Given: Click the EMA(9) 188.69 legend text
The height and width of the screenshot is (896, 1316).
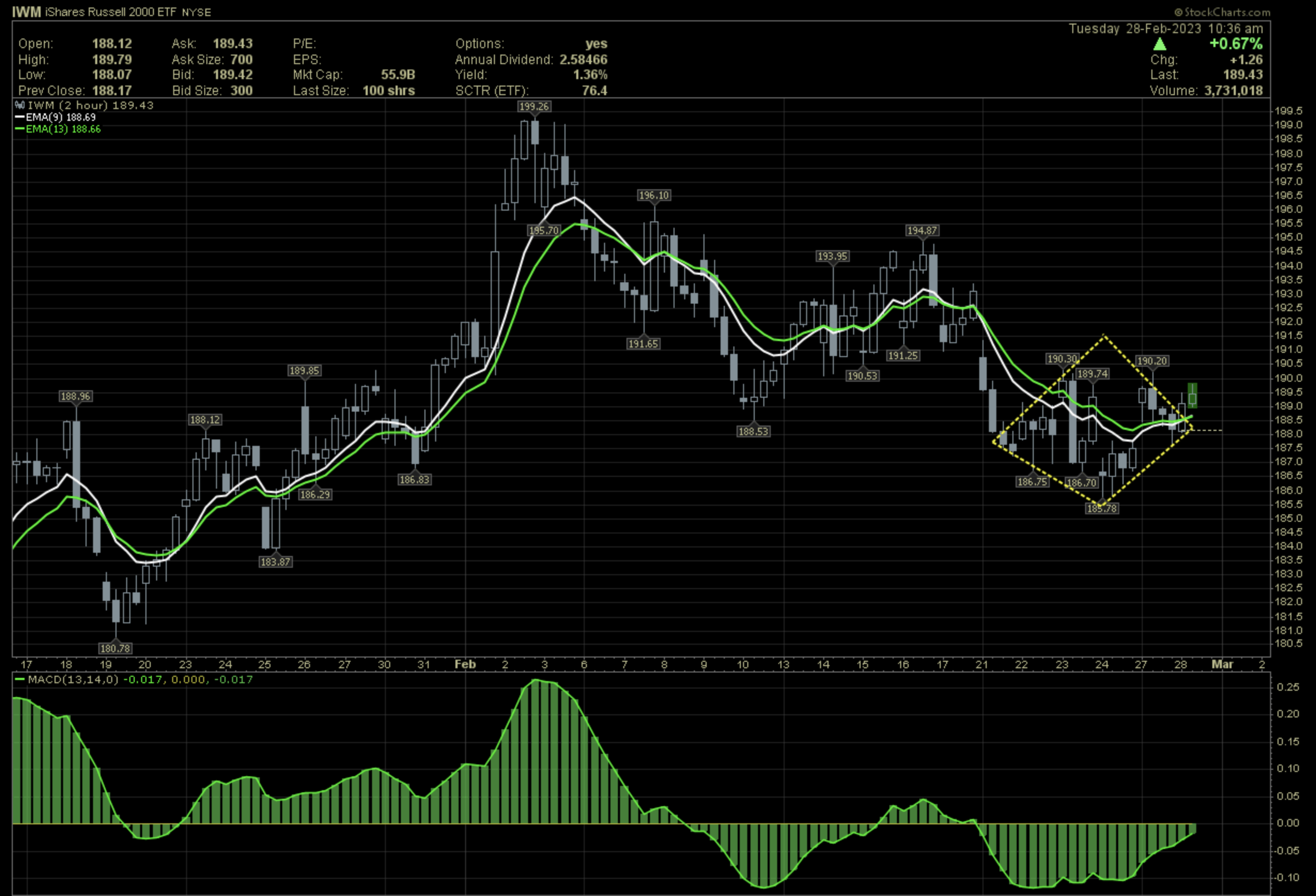Looking at the screenshot, I should click(x=60, y=117).
